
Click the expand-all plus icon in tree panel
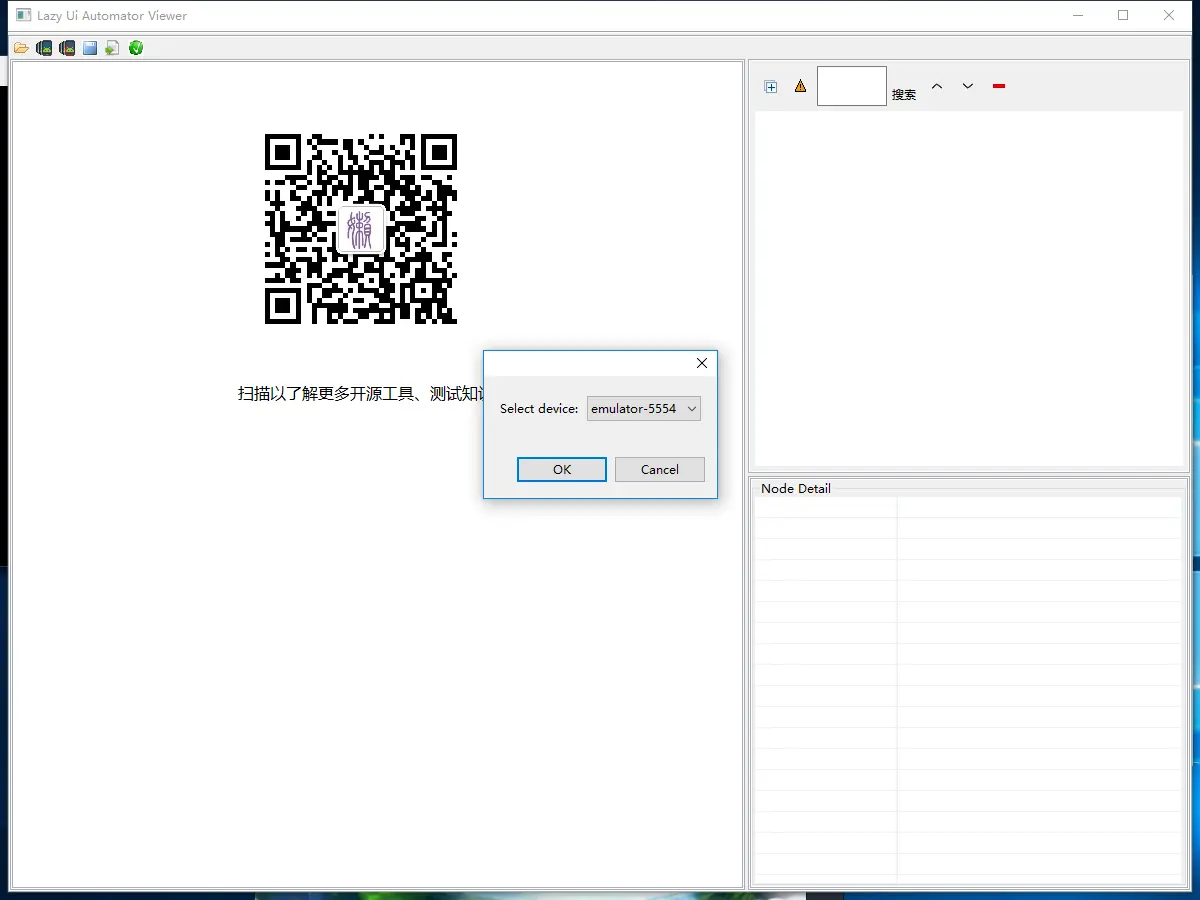pyautogui.click(x=771, y=87)
